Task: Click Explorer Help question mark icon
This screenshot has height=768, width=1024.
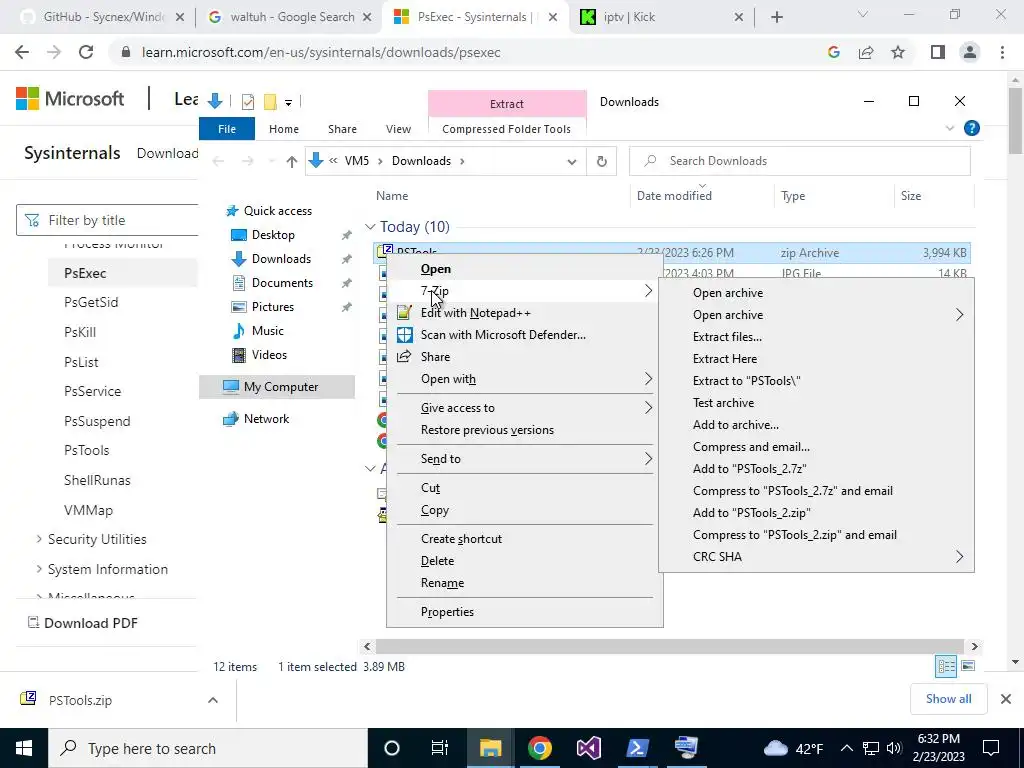Action: click(x=972, y=129)
